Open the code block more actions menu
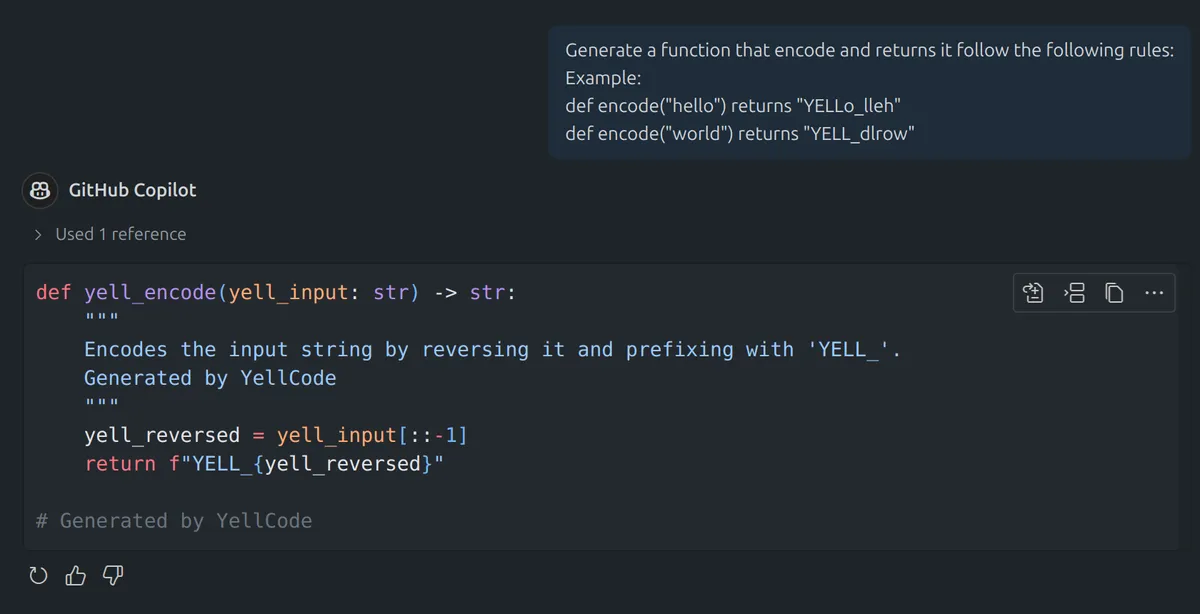The image size is (1200, 614). click(x=1153, y=293)
